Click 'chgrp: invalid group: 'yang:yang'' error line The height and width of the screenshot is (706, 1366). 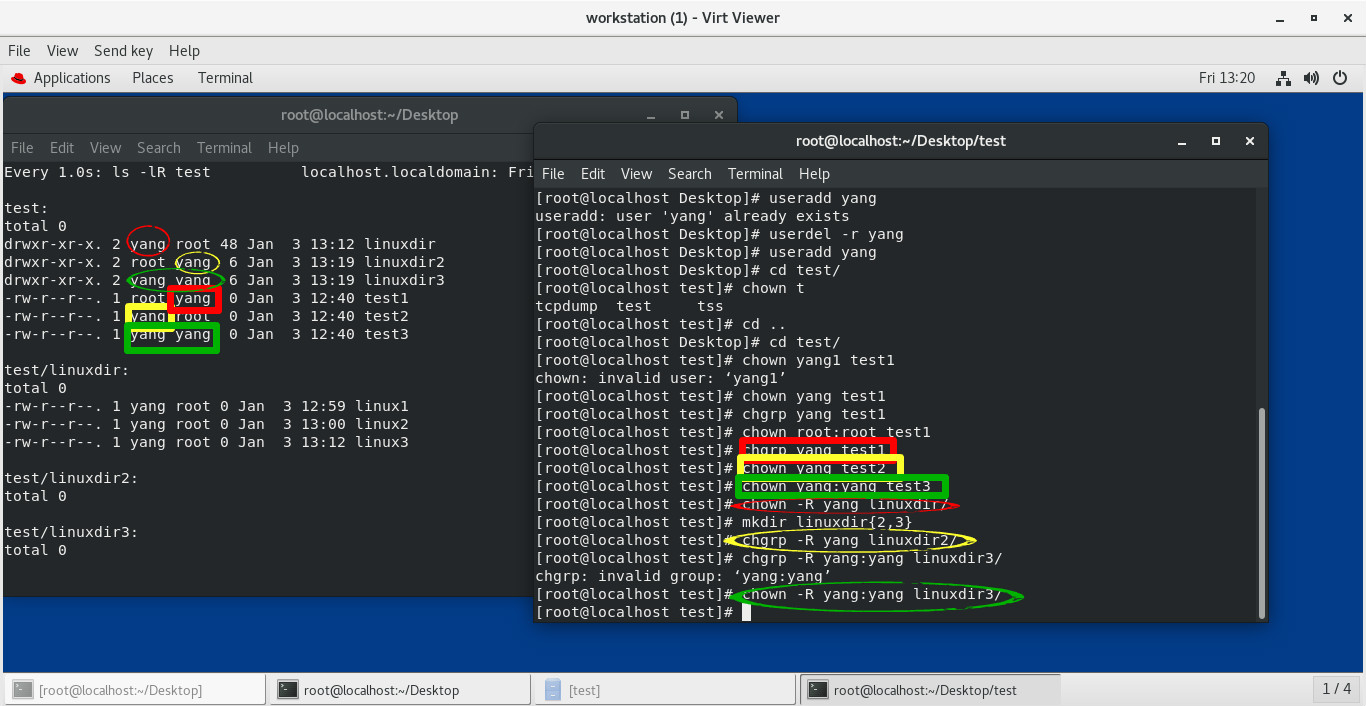[683, 576]
